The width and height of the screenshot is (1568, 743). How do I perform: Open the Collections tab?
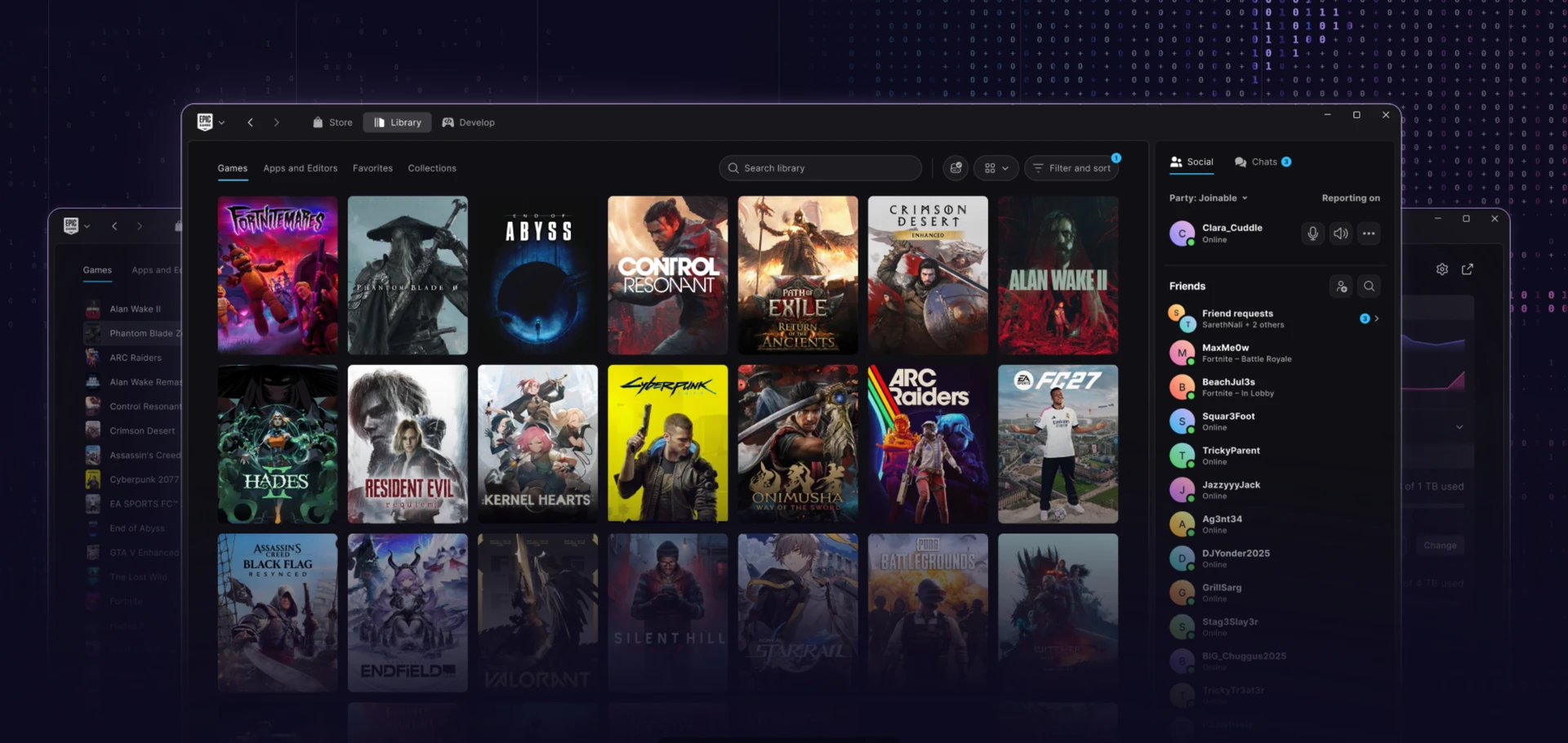432,168
